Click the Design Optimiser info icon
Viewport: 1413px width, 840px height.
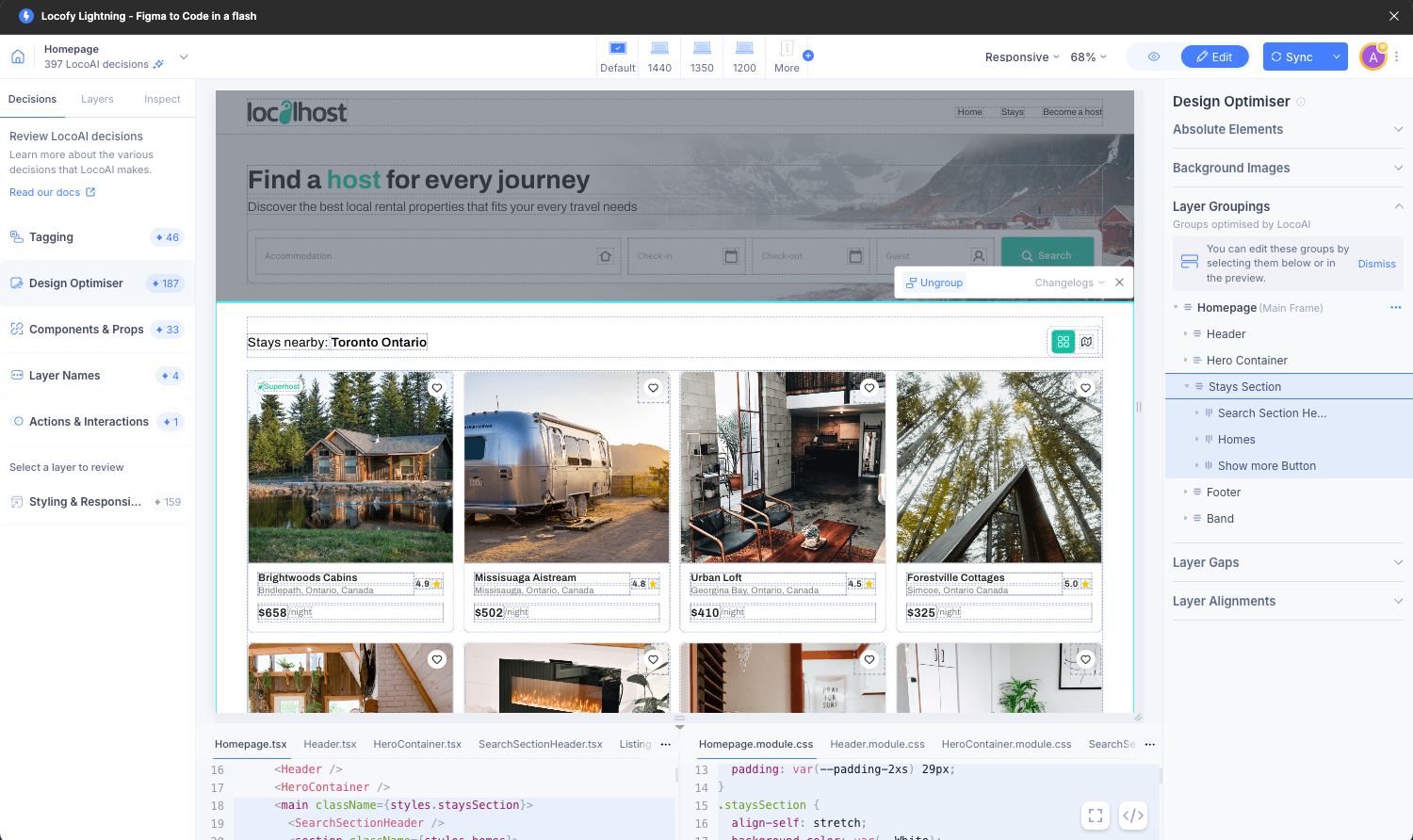click(1301, 102)
